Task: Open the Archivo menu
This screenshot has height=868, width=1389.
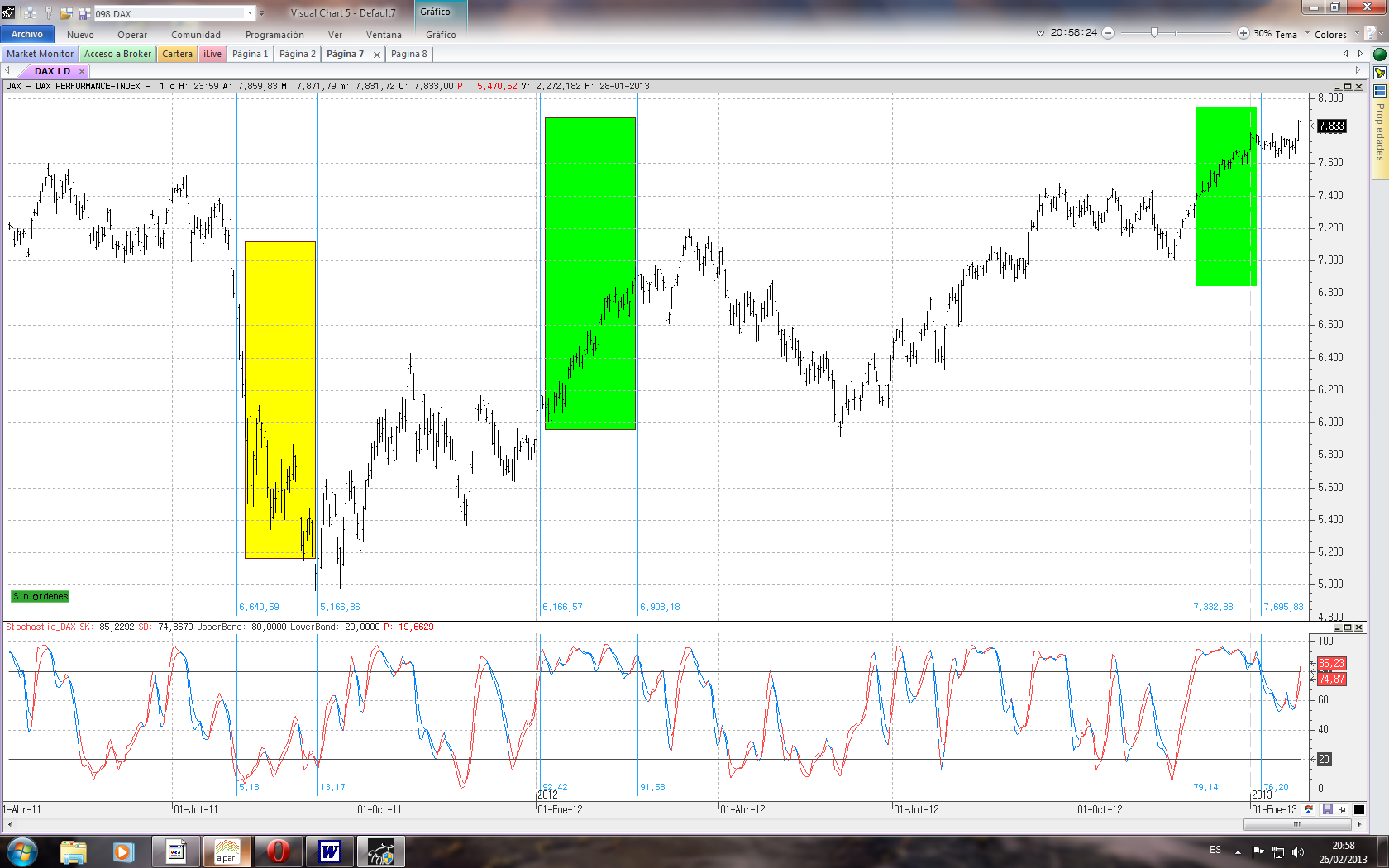Action: [x=27, y=34]
